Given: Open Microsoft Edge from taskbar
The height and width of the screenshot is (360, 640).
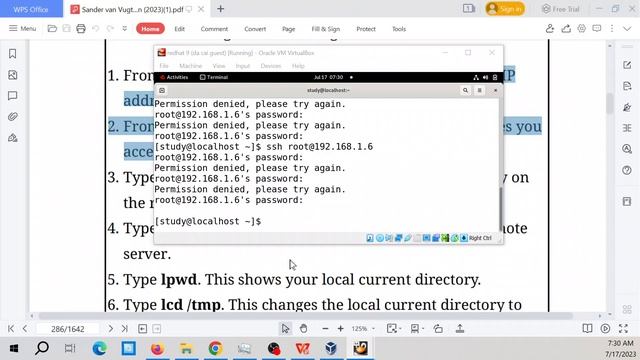Looking at the screenshot, I should 100,349.
